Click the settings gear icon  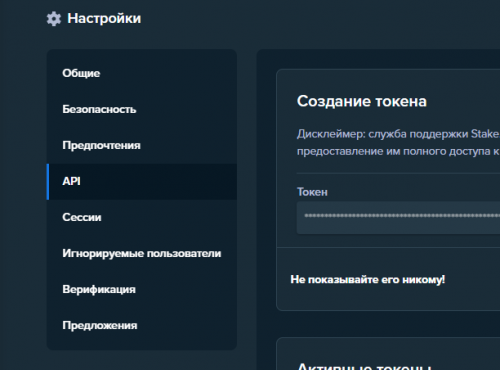point(54,19)
